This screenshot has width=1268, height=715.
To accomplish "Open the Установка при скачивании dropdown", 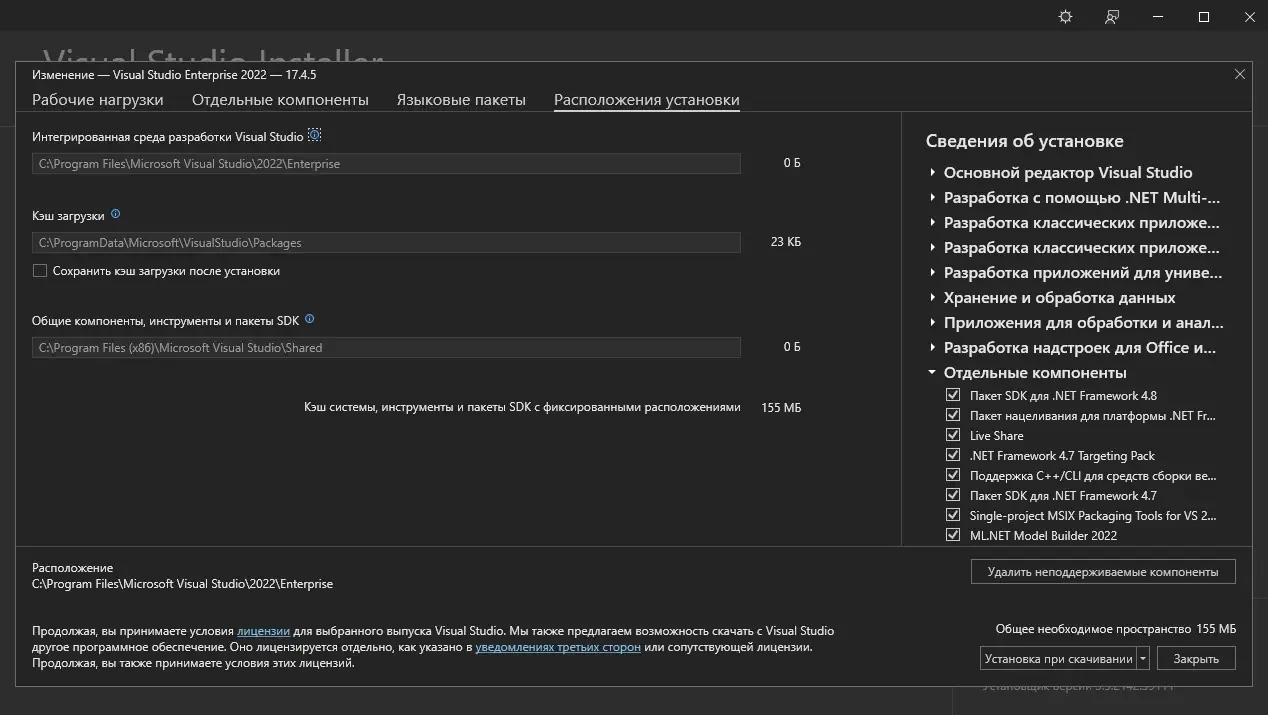I will coord(1142,658).
